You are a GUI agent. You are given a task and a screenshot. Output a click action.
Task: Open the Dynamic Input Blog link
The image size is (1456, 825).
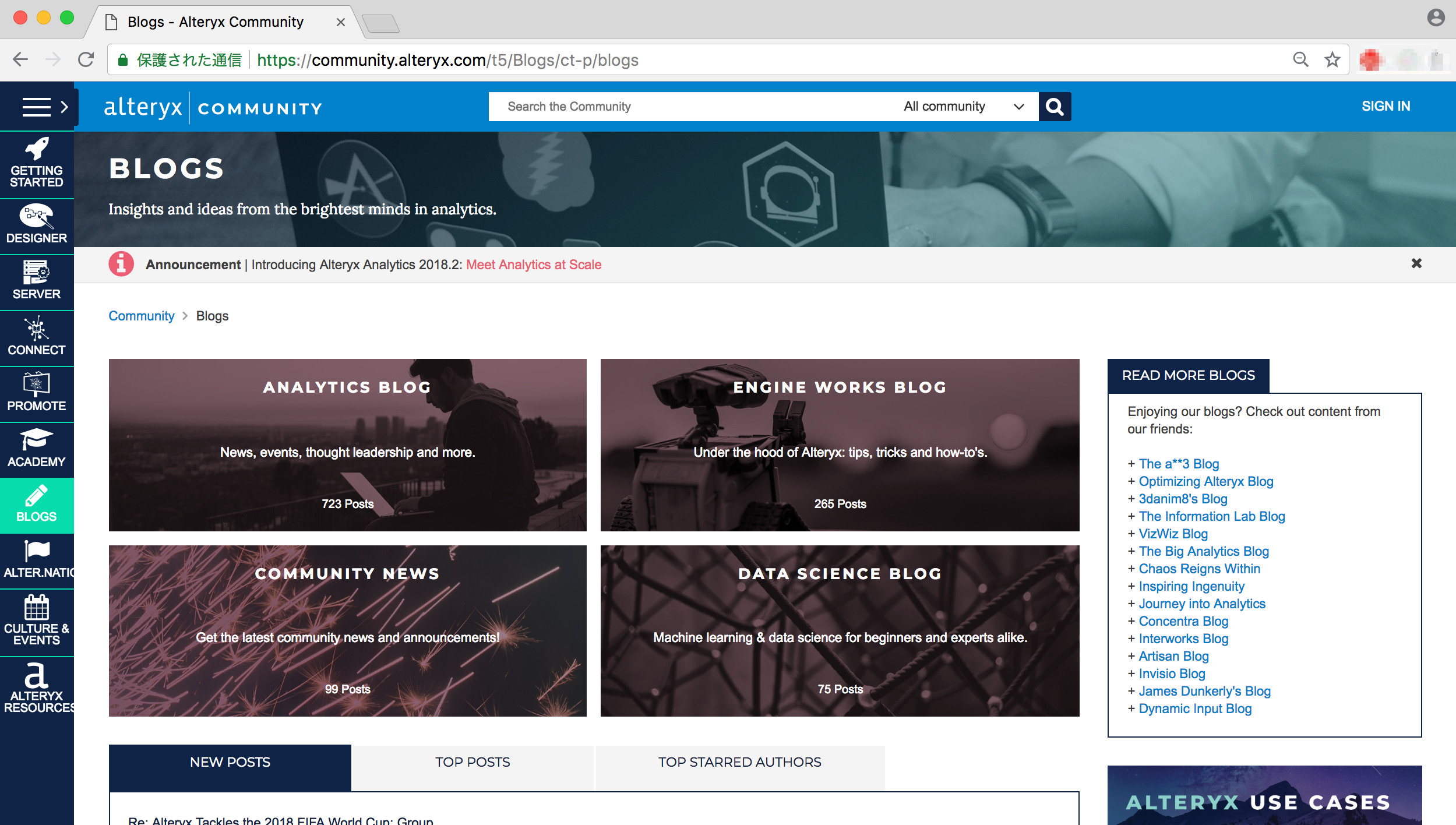click(1195, 708)
